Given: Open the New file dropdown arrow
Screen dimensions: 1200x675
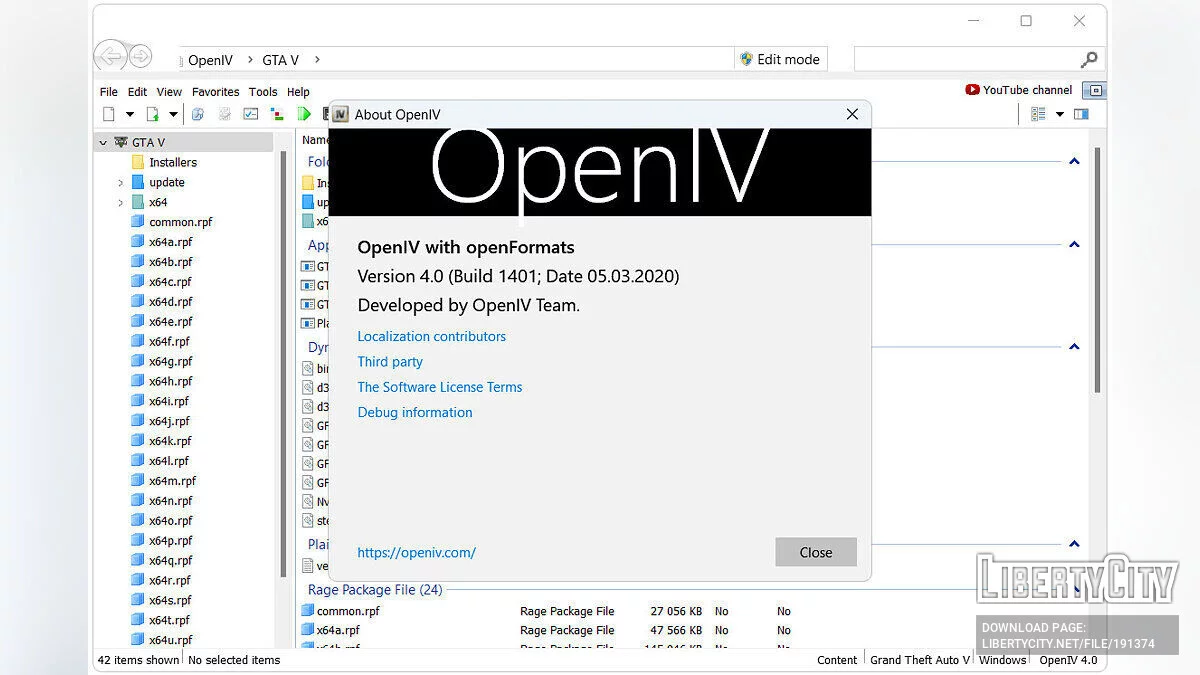Looking at the screenshot, I should [x=129, y=114].
